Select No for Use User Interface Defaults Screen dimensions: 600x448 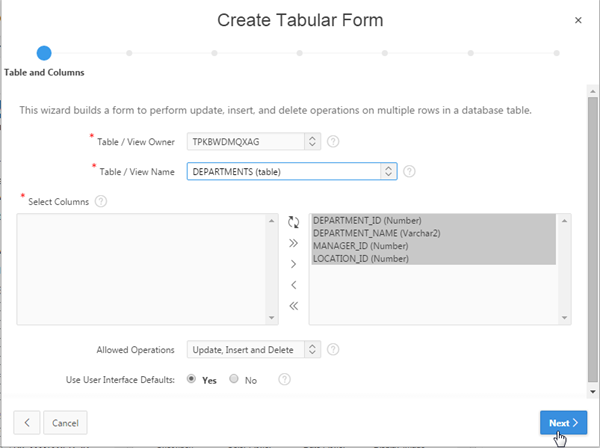click(234, 380)
